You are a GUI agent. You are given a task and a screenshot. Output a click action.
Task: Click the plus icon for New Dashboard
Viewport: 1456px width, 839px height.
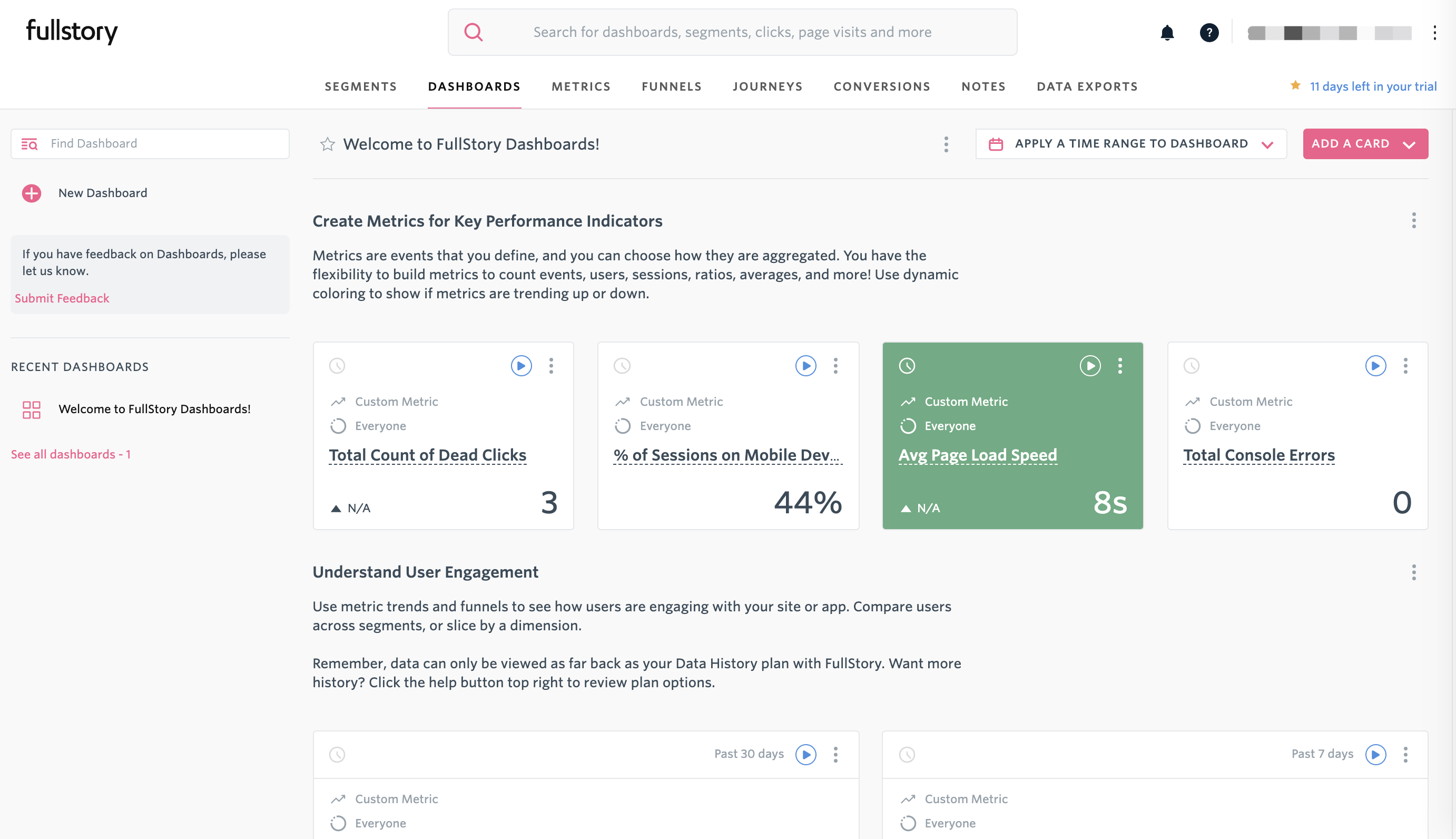(x=32, y=193)
